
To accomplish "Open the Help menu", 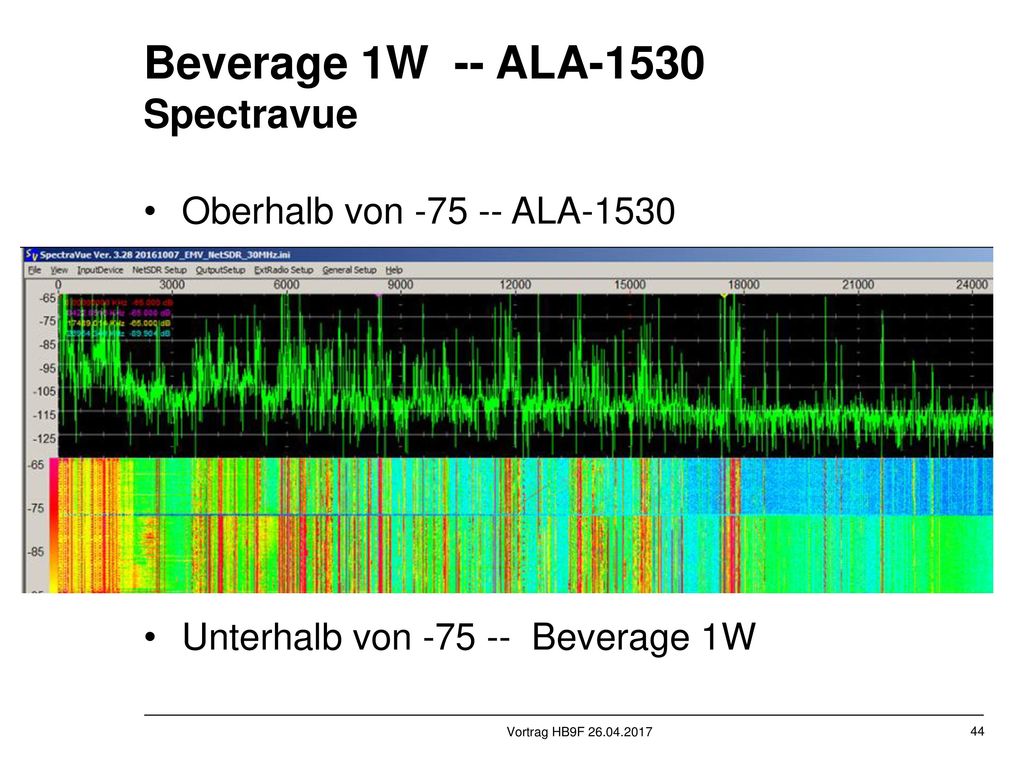I will pos(394,270).
